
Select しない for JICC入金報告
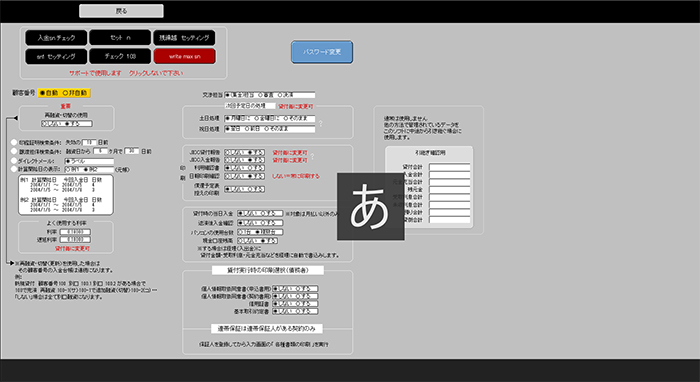tap(234, 160)
